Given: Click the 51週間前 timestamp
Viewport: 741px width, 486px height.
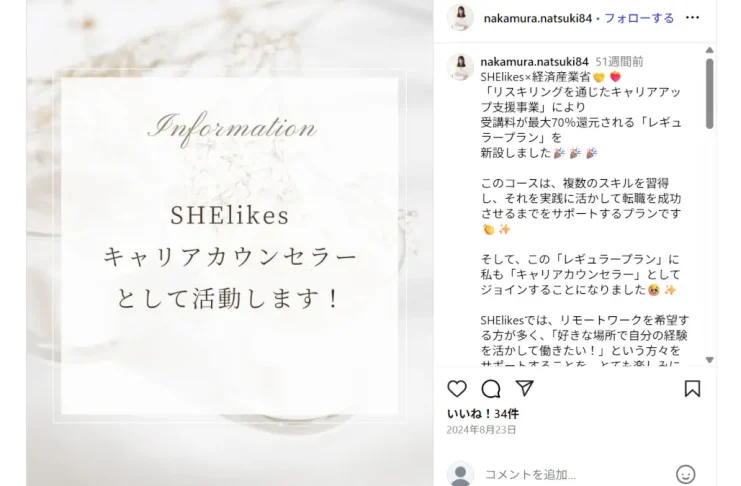Looking at the screenshot, I should tap(619, 61).
